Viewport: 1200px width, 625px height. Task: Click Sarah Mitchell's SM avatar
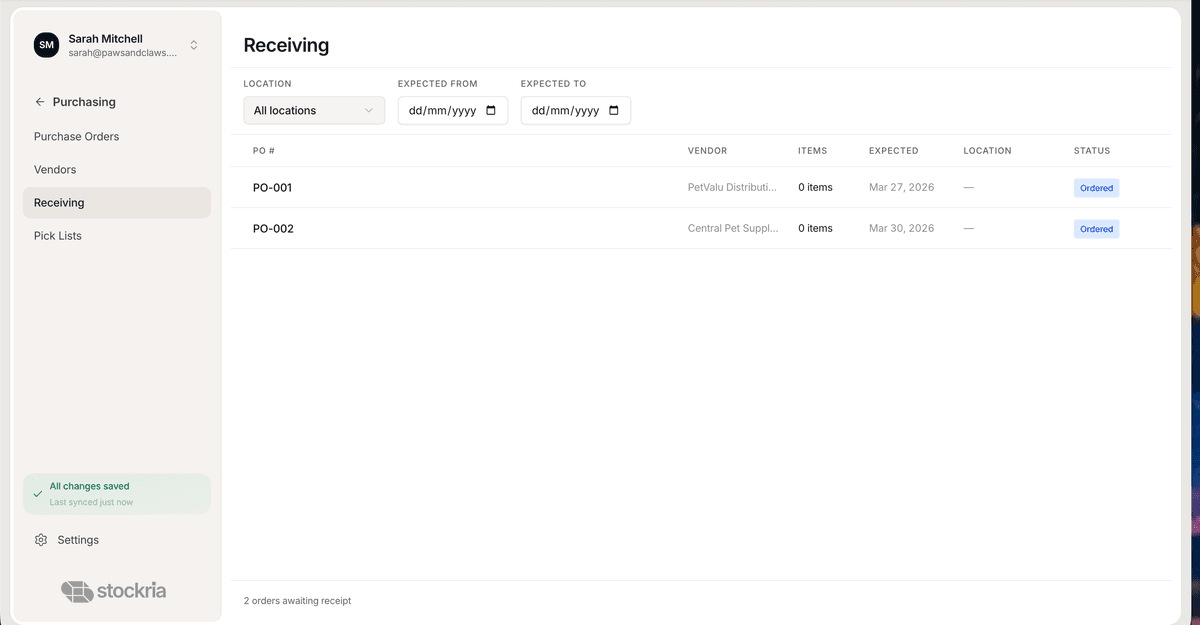[46, 45]
